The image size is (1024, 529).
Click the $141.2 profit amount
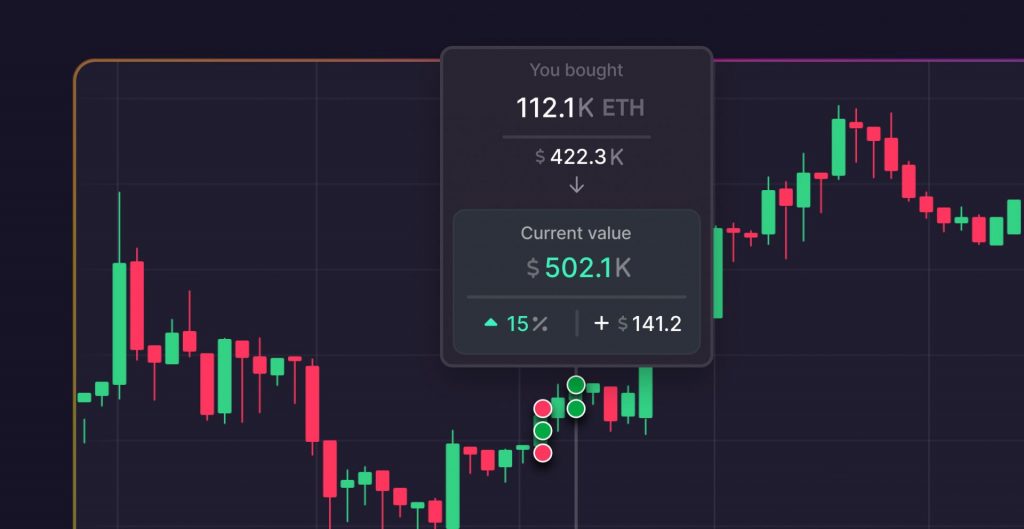coord(650,323)
